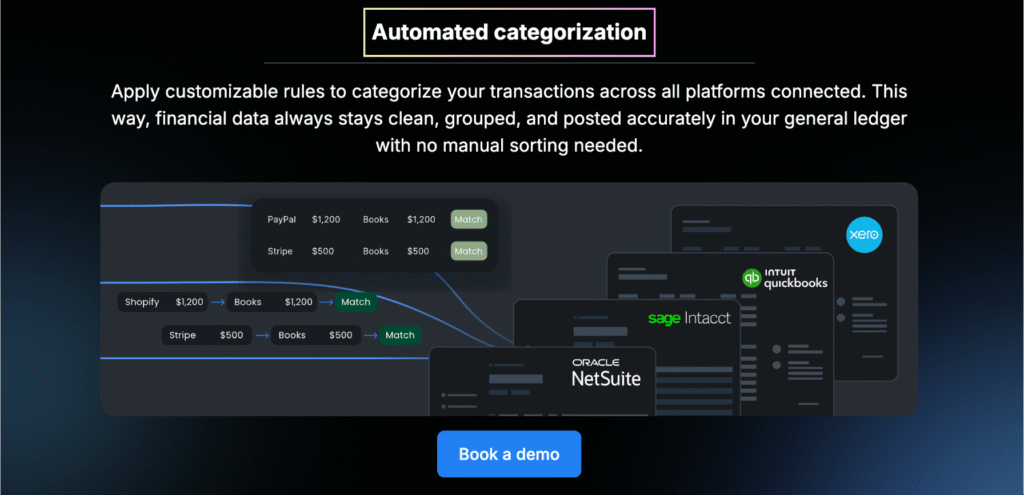Click arrow between Stripe $500 and Books chips
This screenshot has height=495, width=1024.
click(261, 336)
